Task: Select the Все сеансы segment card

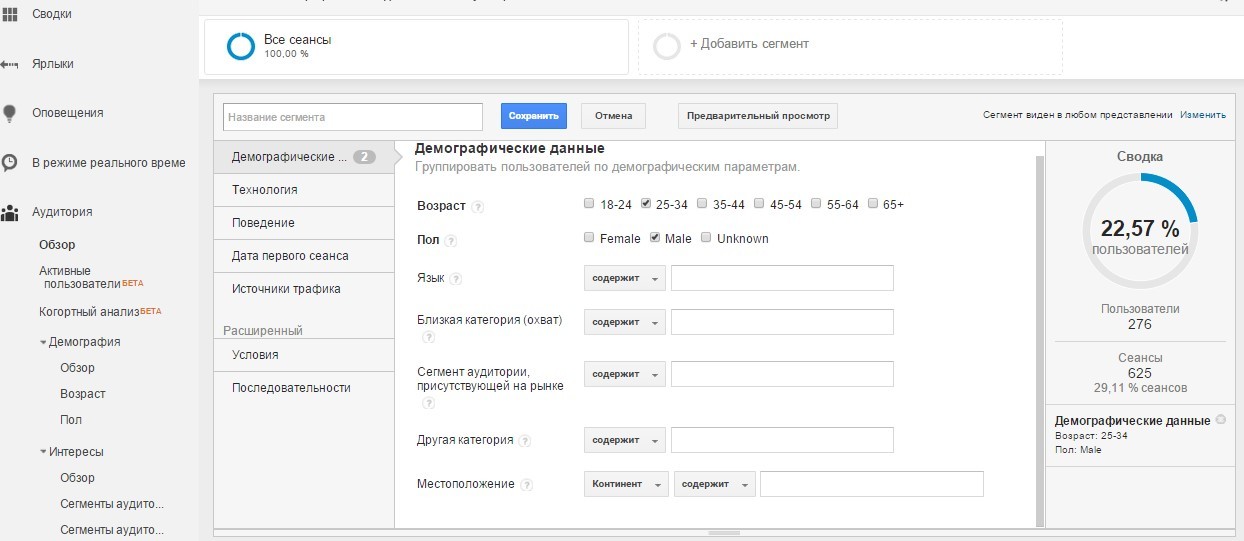Action: coord(416,46)
